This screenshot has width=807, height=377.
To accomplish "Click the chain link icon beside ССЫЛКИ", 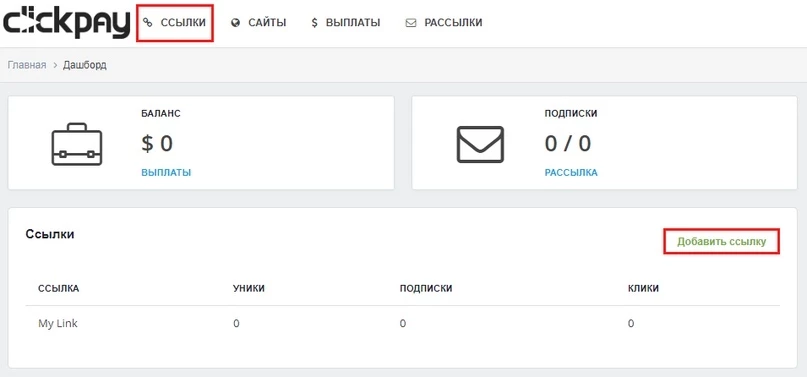I will tap(148, 23).
